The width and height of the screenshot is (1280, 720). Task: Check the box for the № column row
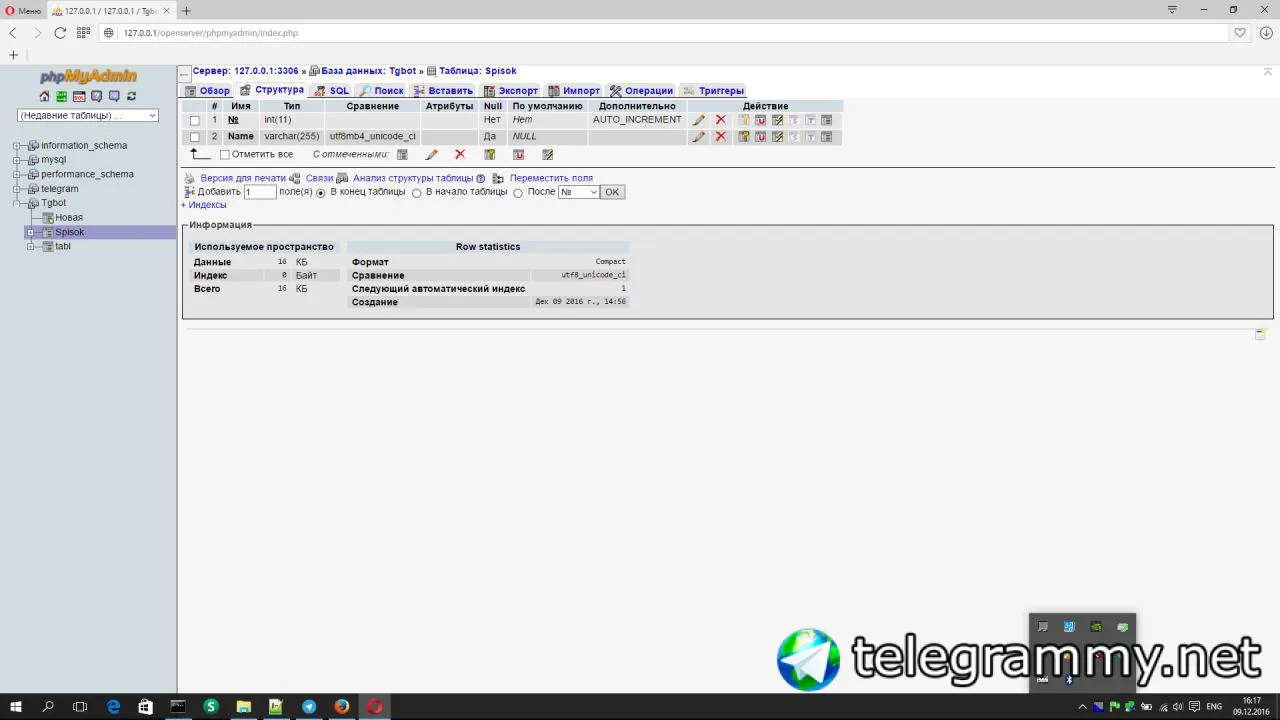point(195,120)
